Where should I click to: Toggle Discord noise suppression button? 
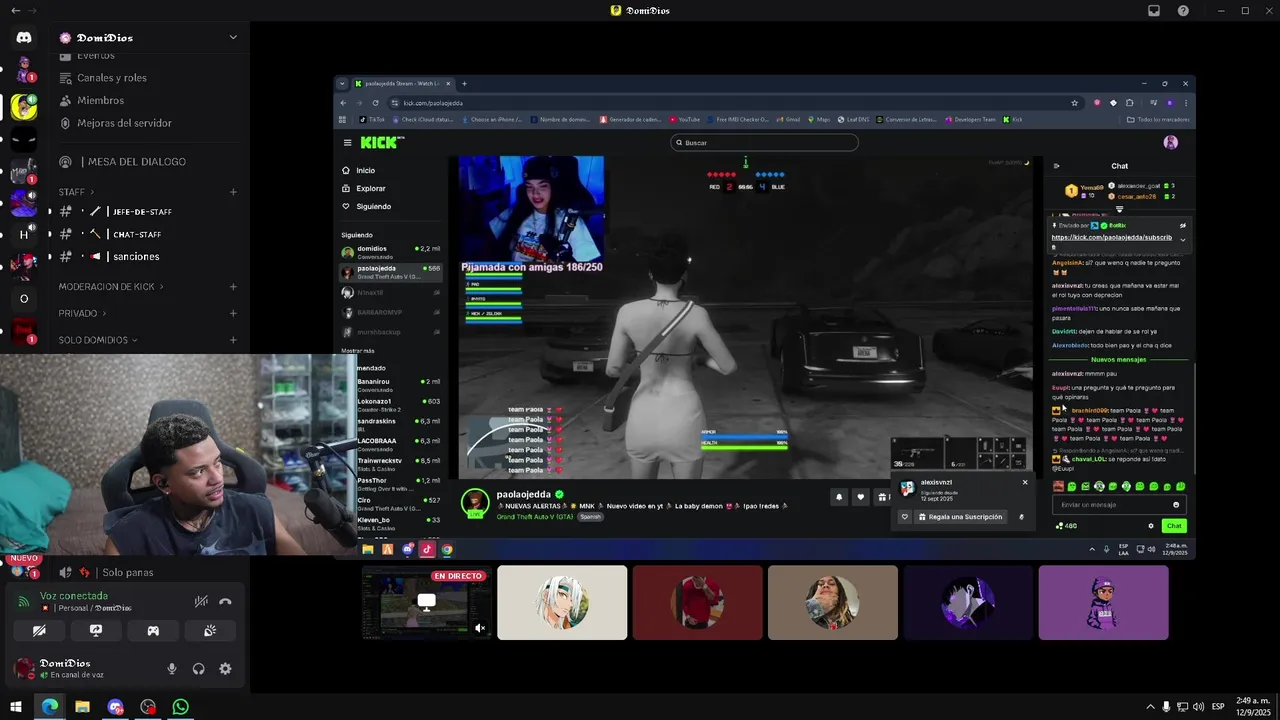201,601
